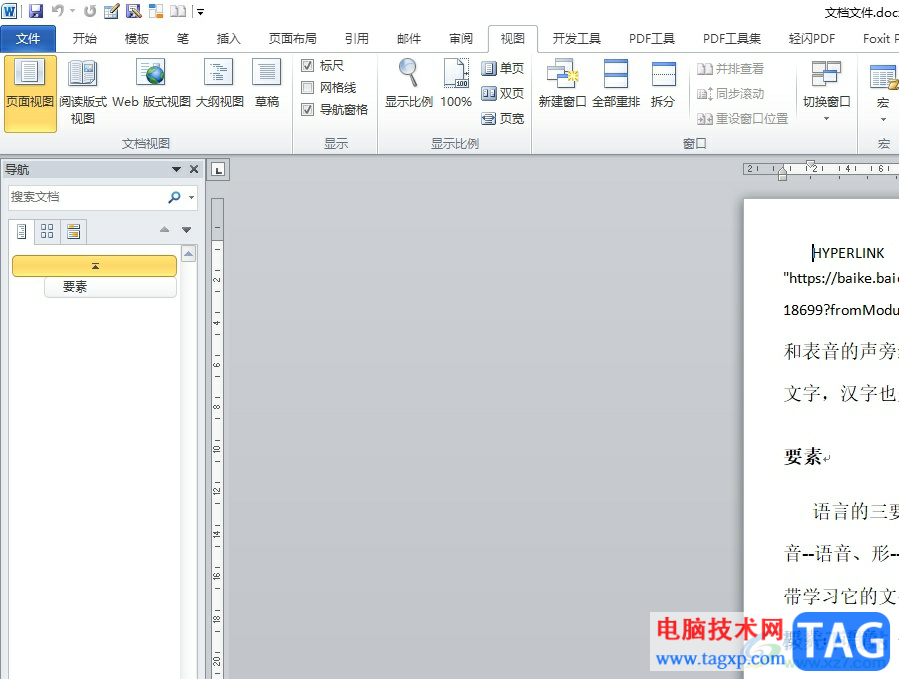Jump to previous heading with up arrow

165,229
